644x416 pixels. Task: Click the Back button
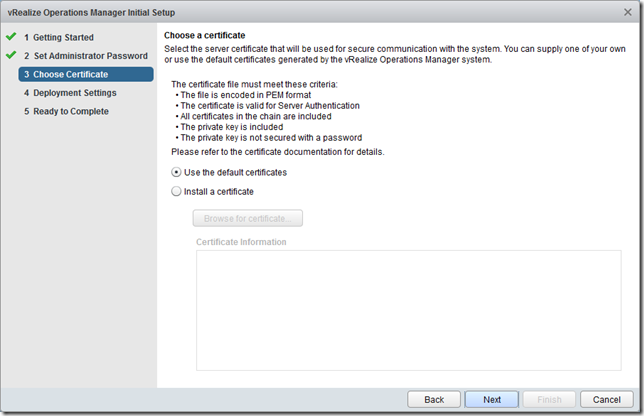tap(434, 399)
